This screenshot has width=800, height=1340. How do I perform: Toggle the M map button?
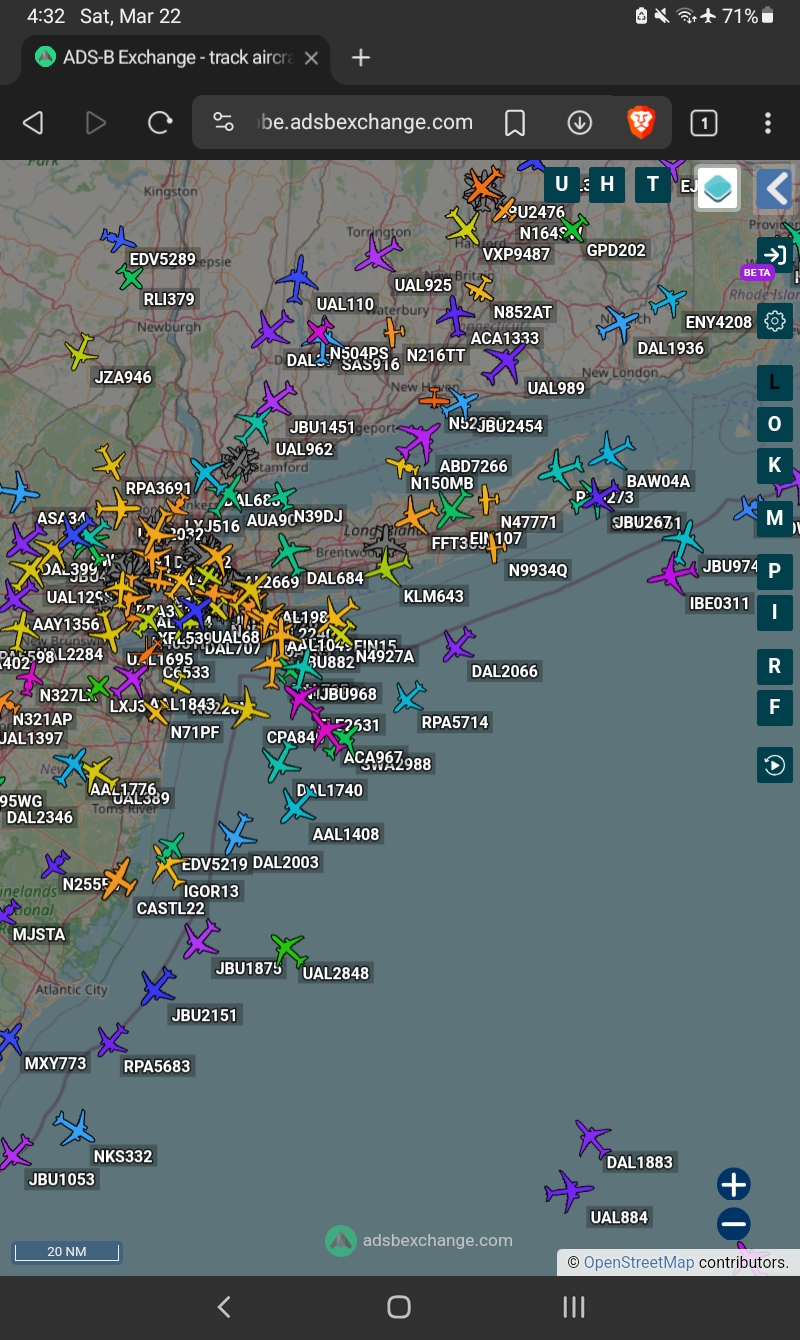click(774, 518)
